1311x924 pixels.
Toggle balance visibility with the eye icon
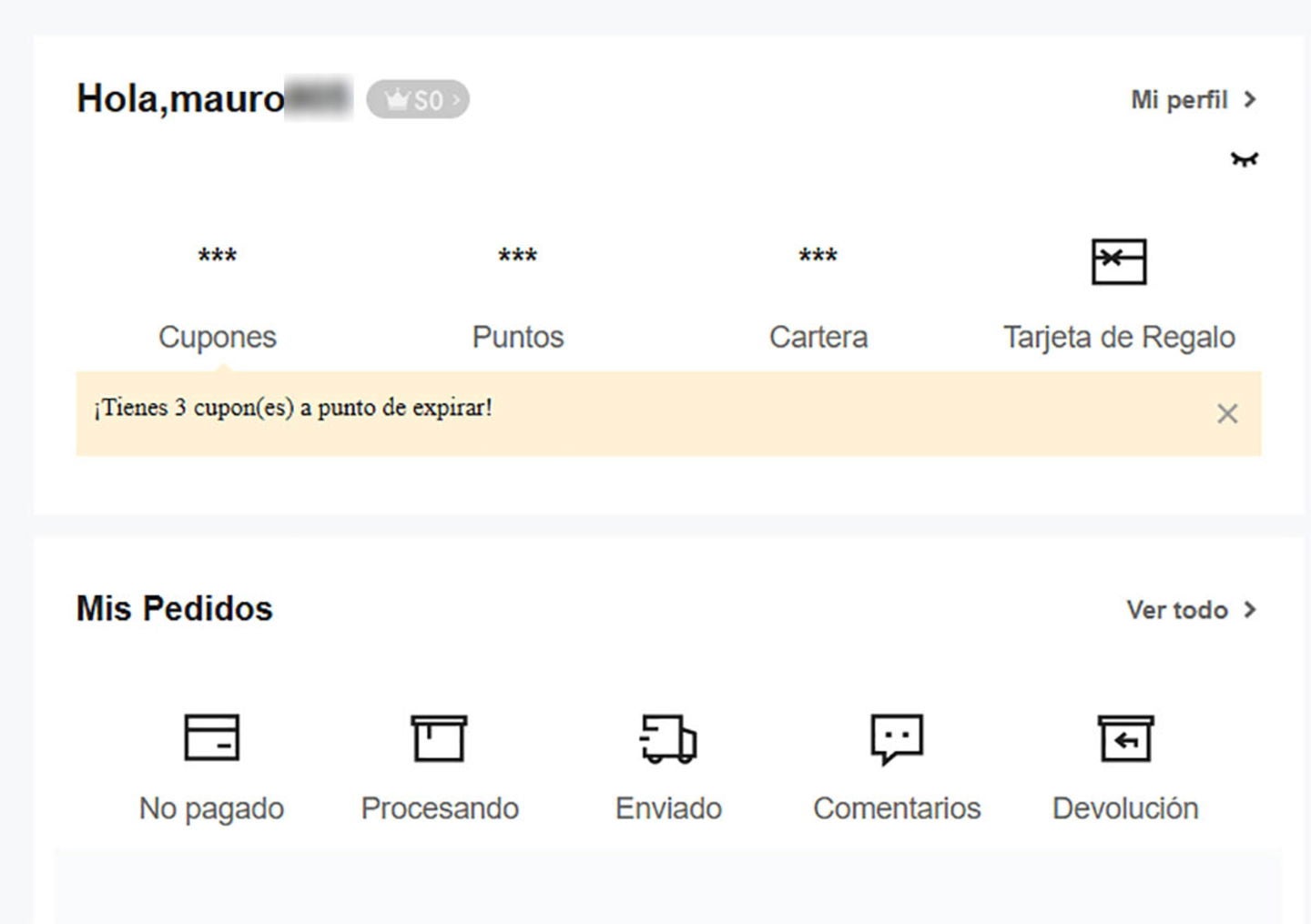click(1245, 158)
